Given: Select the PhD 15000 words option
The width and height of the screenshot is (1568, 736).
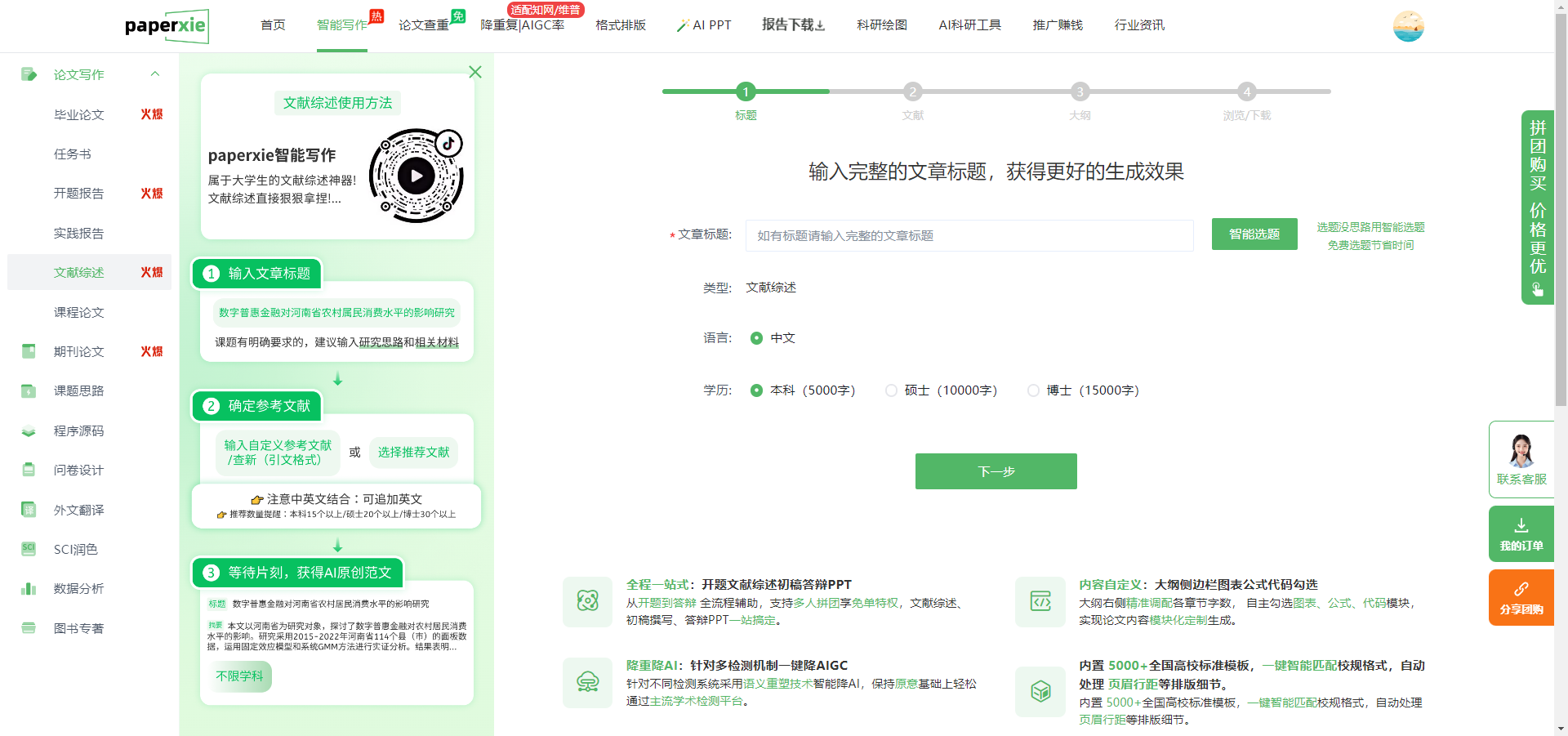Looking at the screenshot, I should click(x=1033, y=390).
